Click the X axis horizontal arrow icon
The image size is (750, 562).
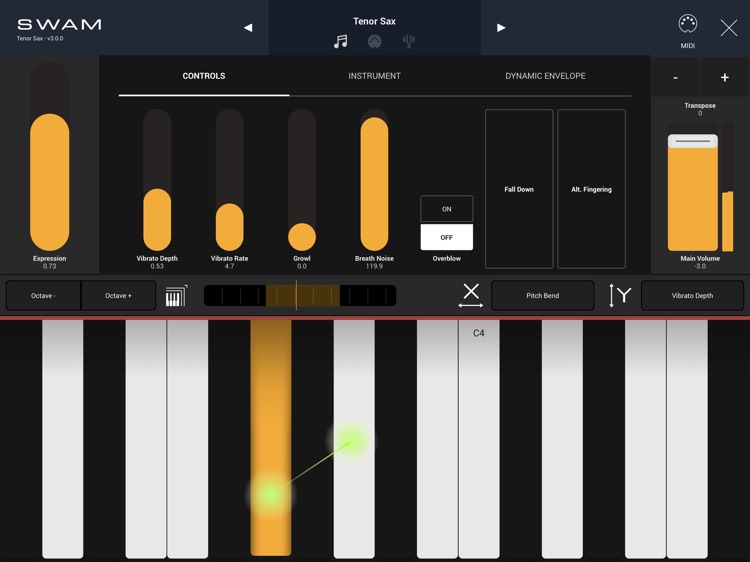(x=471, y=295)
